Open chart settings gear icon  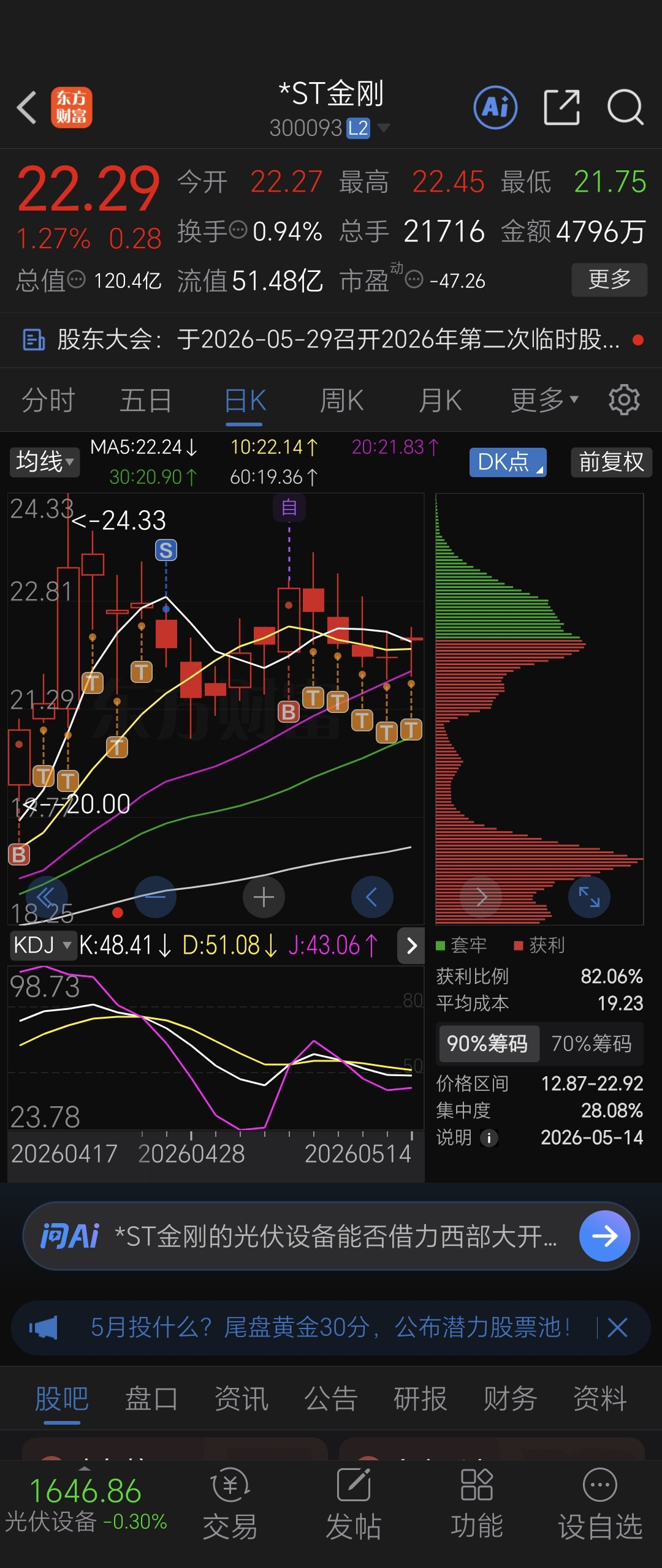[624, 400]
